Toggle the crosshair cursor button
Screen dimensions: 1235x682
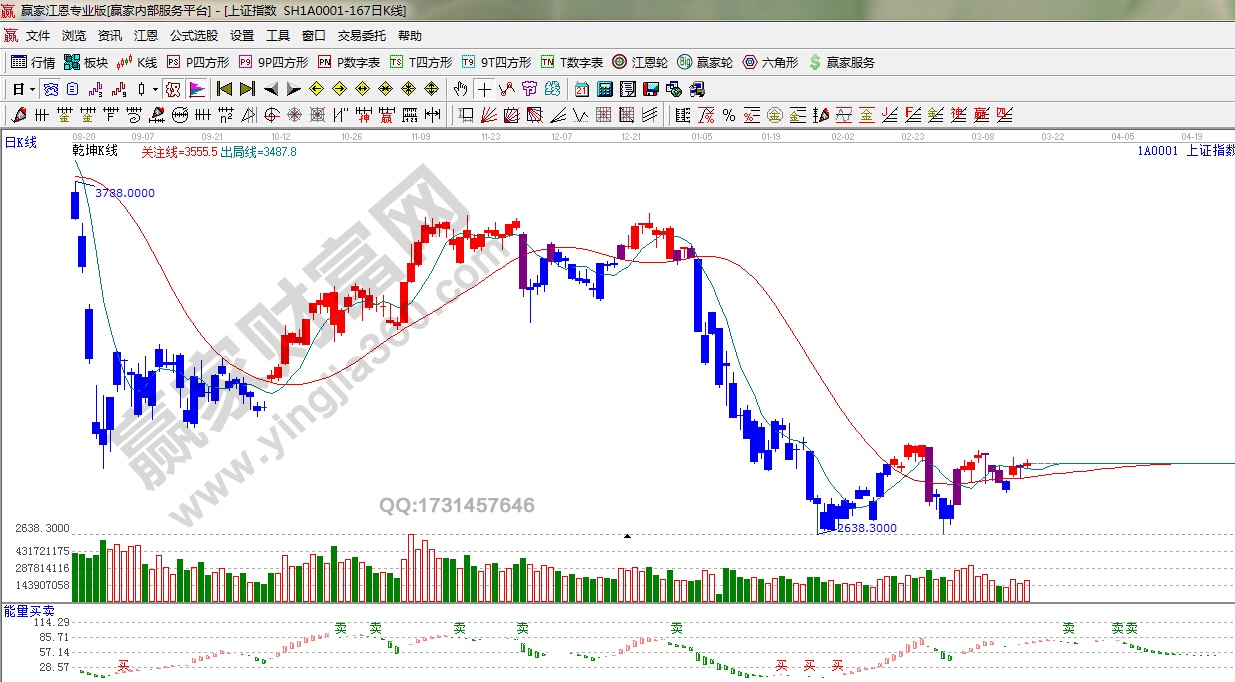point(484,89)
